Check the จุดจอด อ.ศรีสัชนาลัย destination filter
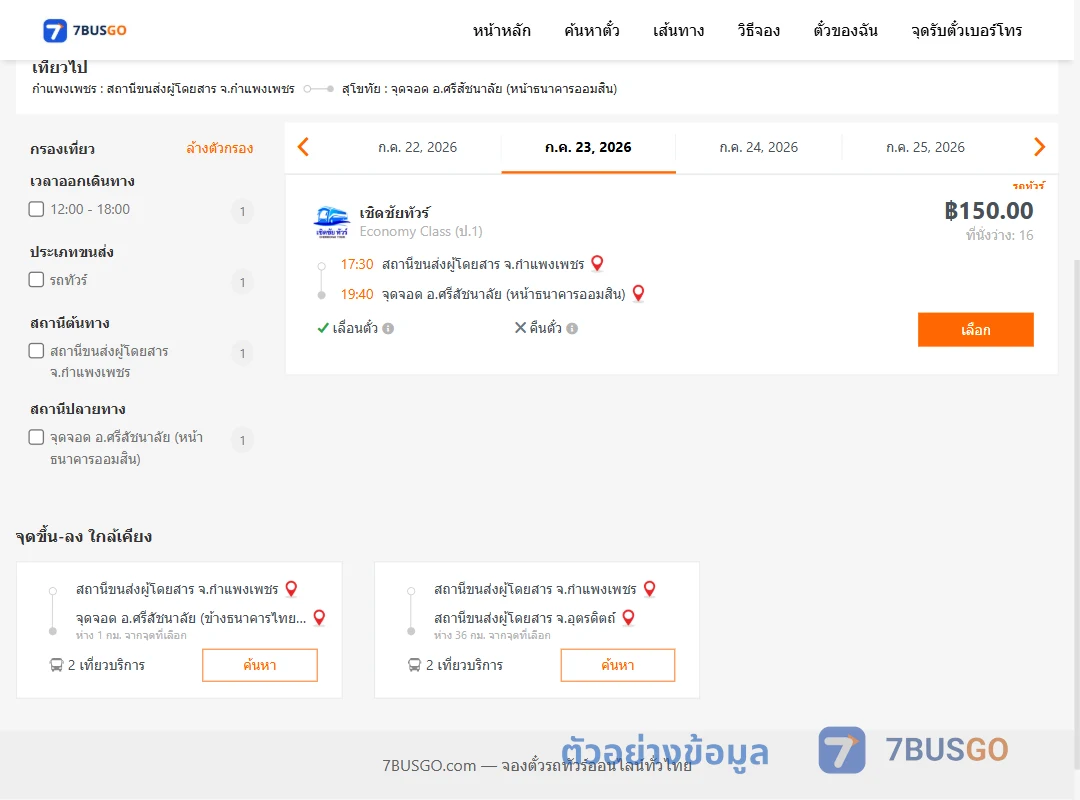The height and width of the screenshot is (800, 1080). coord(37,437)
